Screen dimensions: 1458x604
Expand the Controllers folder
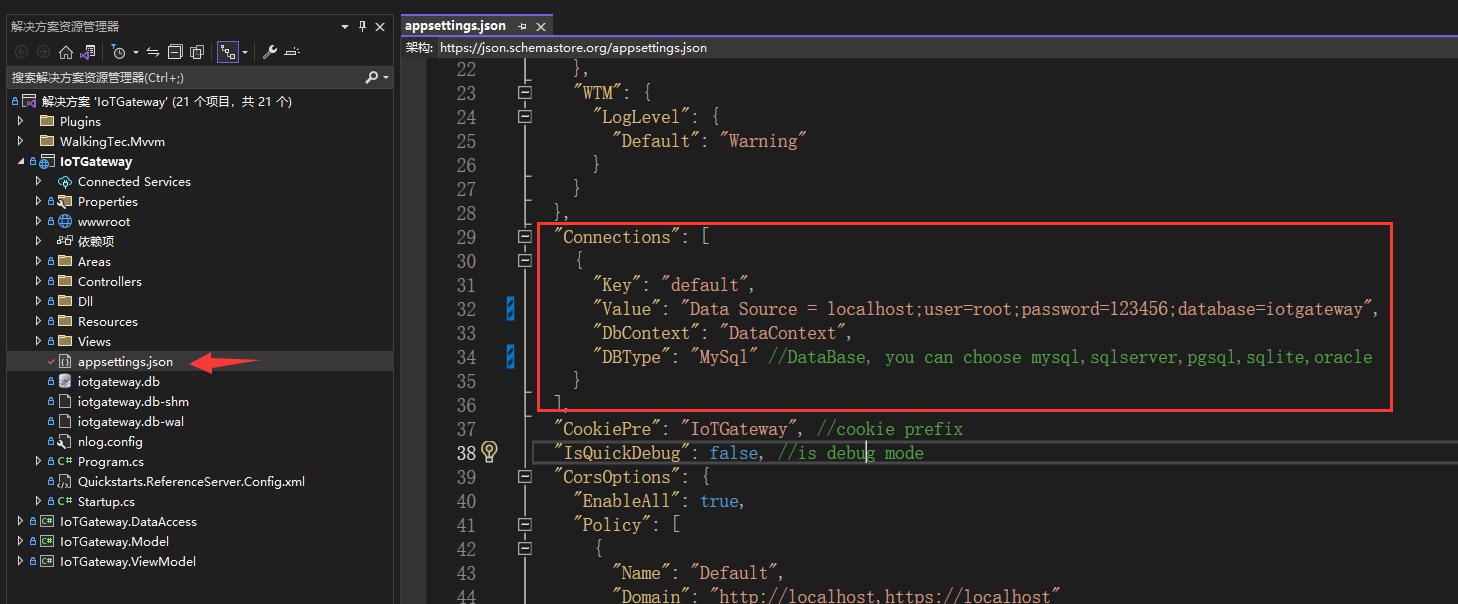[39, 281]
